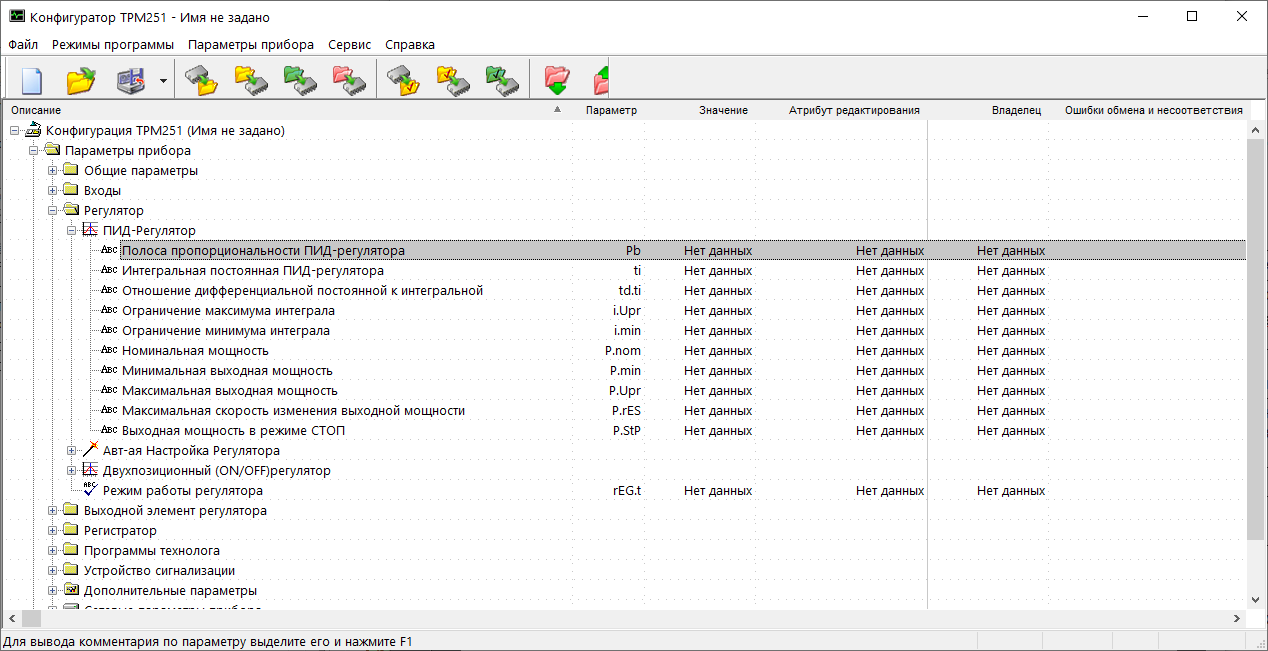Collapse the Параметры прибора branch
The width and height of the screenshot is (1268, 651).
click(x=34, y=151)
